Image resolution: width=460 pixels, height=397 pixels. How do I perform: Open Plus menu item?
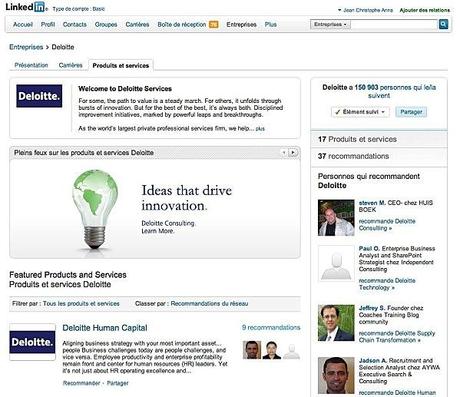point(271,25)
